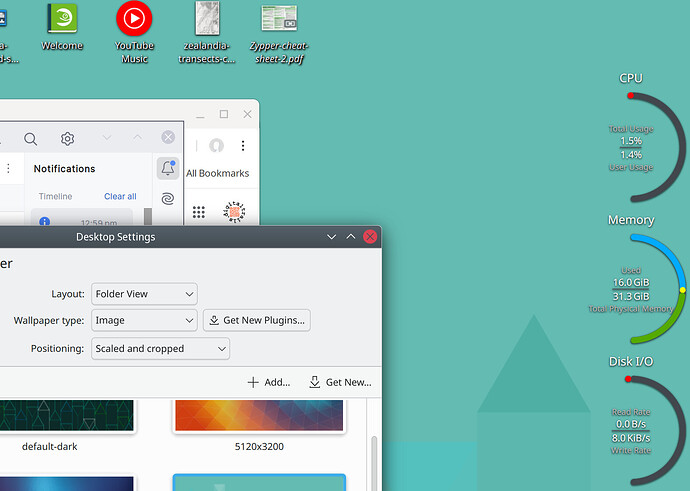Screen dimensions: 690x491
Task: Click the profile avatar in the browser toolbar
Action: coord(216,146)
